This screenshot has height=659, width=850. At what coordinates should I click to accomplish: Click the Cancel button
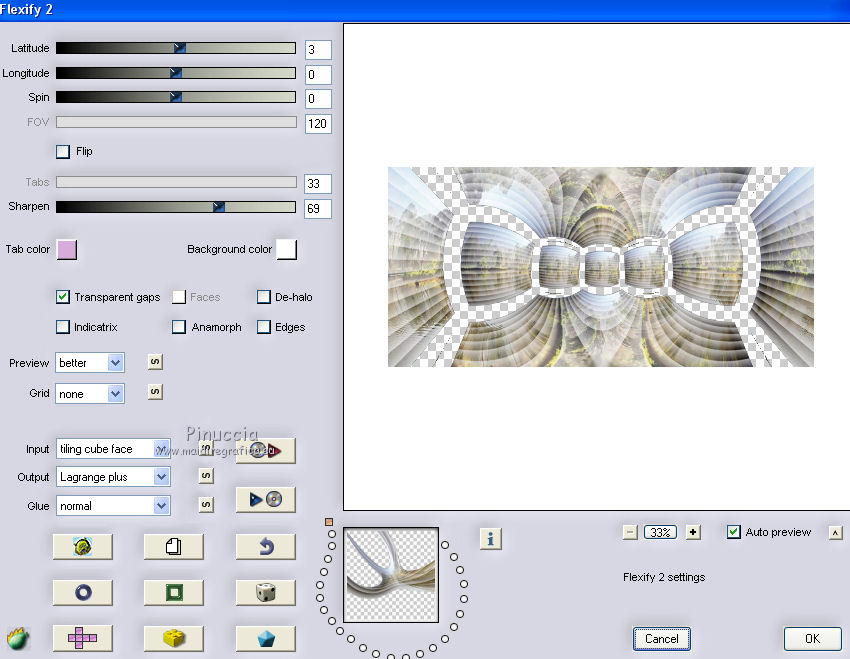point(661,638)
